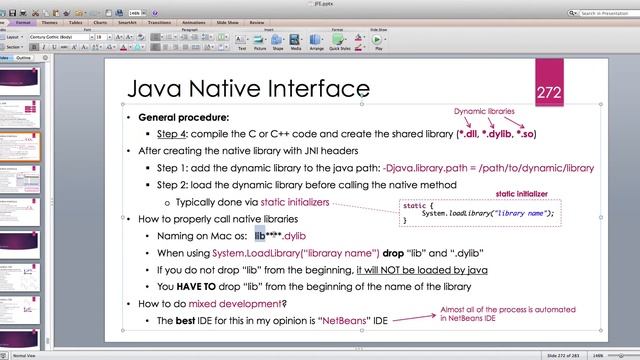Toggle Underline formatting

pyautogui.click(x=54, y=47)
